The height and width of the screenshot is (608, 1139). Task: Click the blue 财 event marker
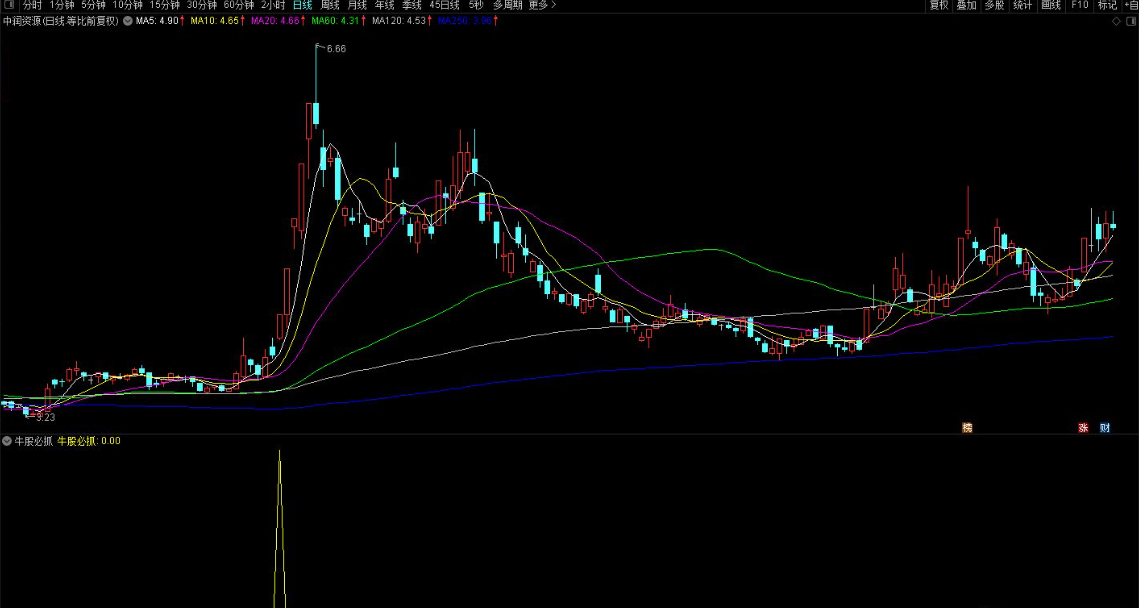point(1105,428)
